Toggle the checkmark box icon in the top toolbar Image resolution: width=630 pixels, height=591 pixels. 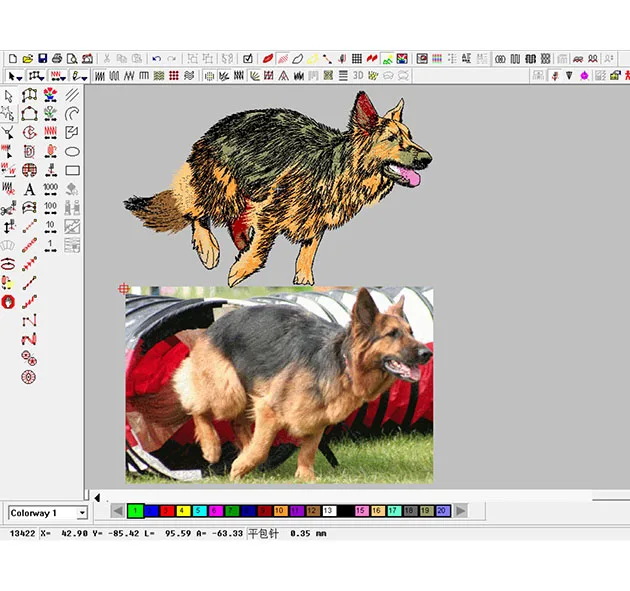point(248,59)
